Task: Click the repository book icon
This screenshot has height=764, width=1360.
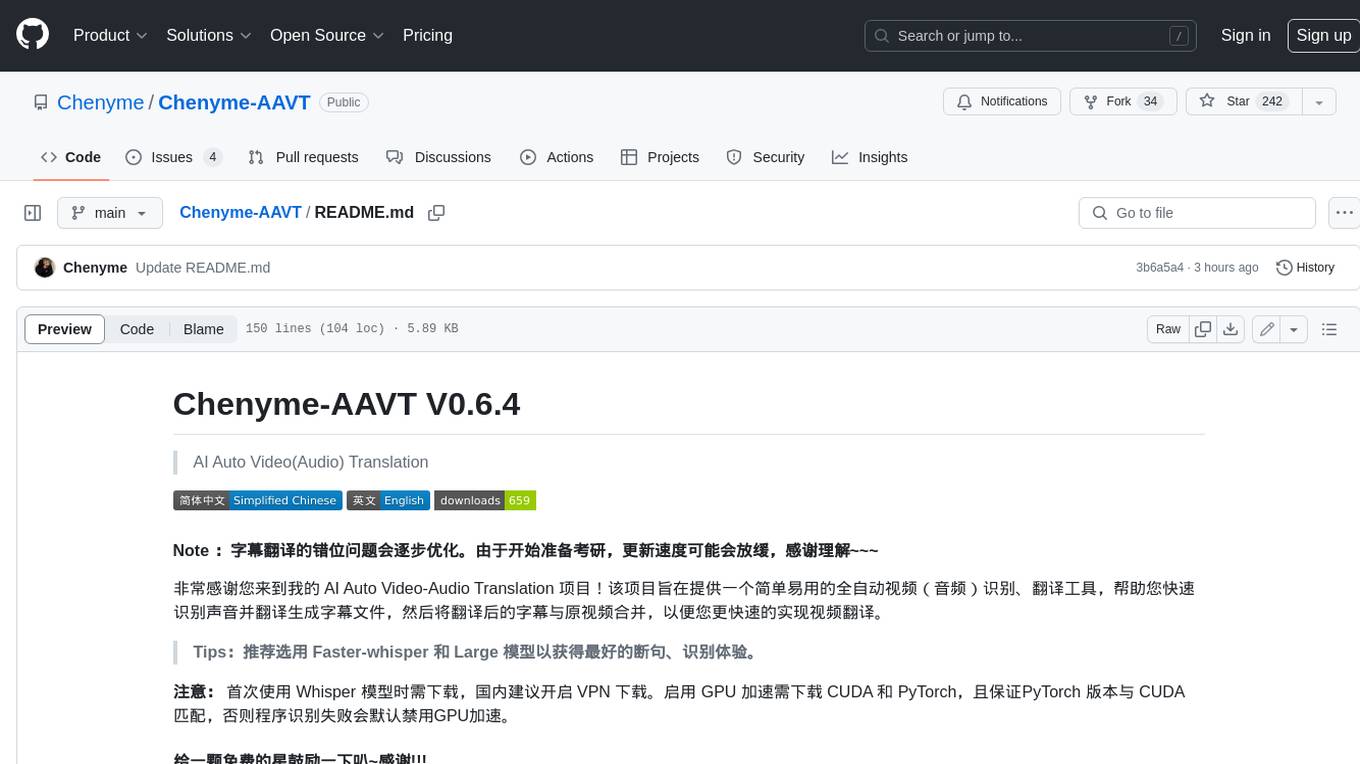Action: tap(40, 102)
